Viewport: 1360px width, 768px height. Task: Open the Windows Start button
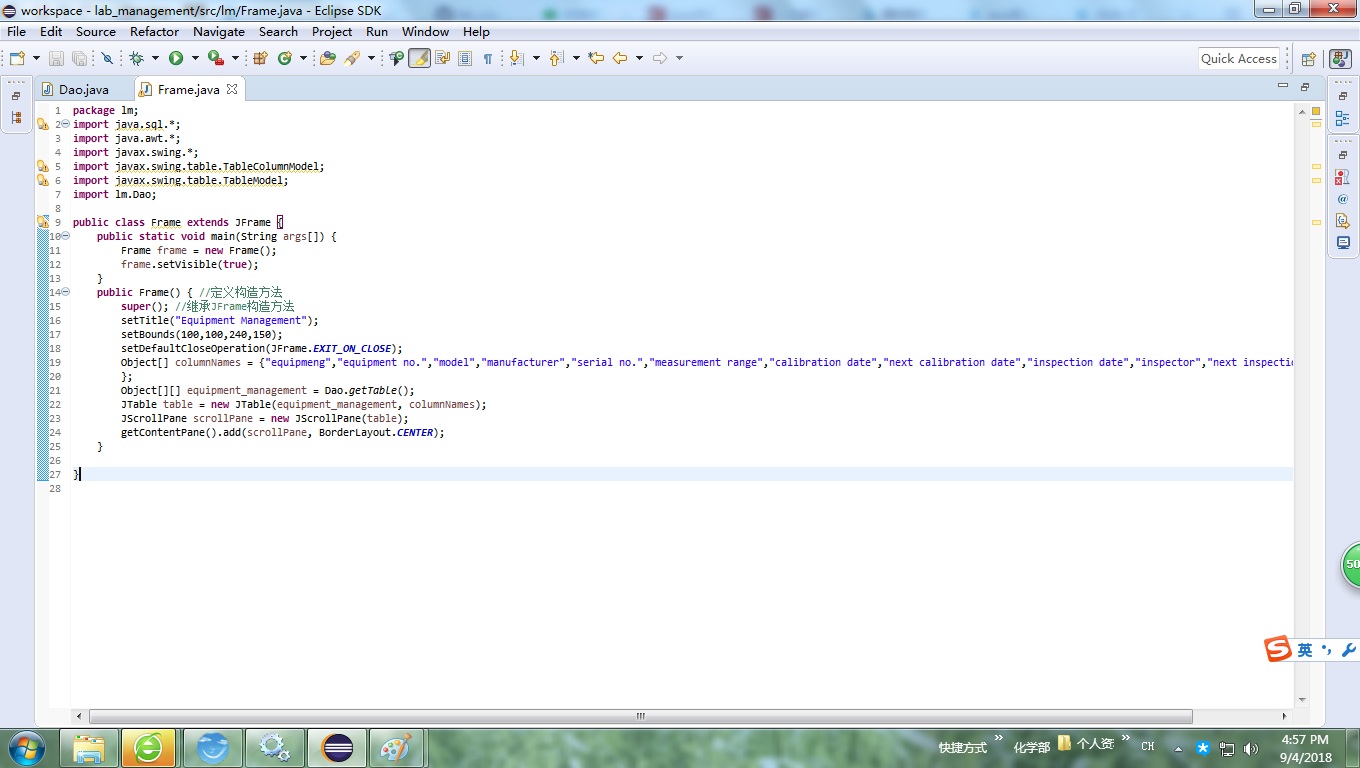(x=25, y=748)
